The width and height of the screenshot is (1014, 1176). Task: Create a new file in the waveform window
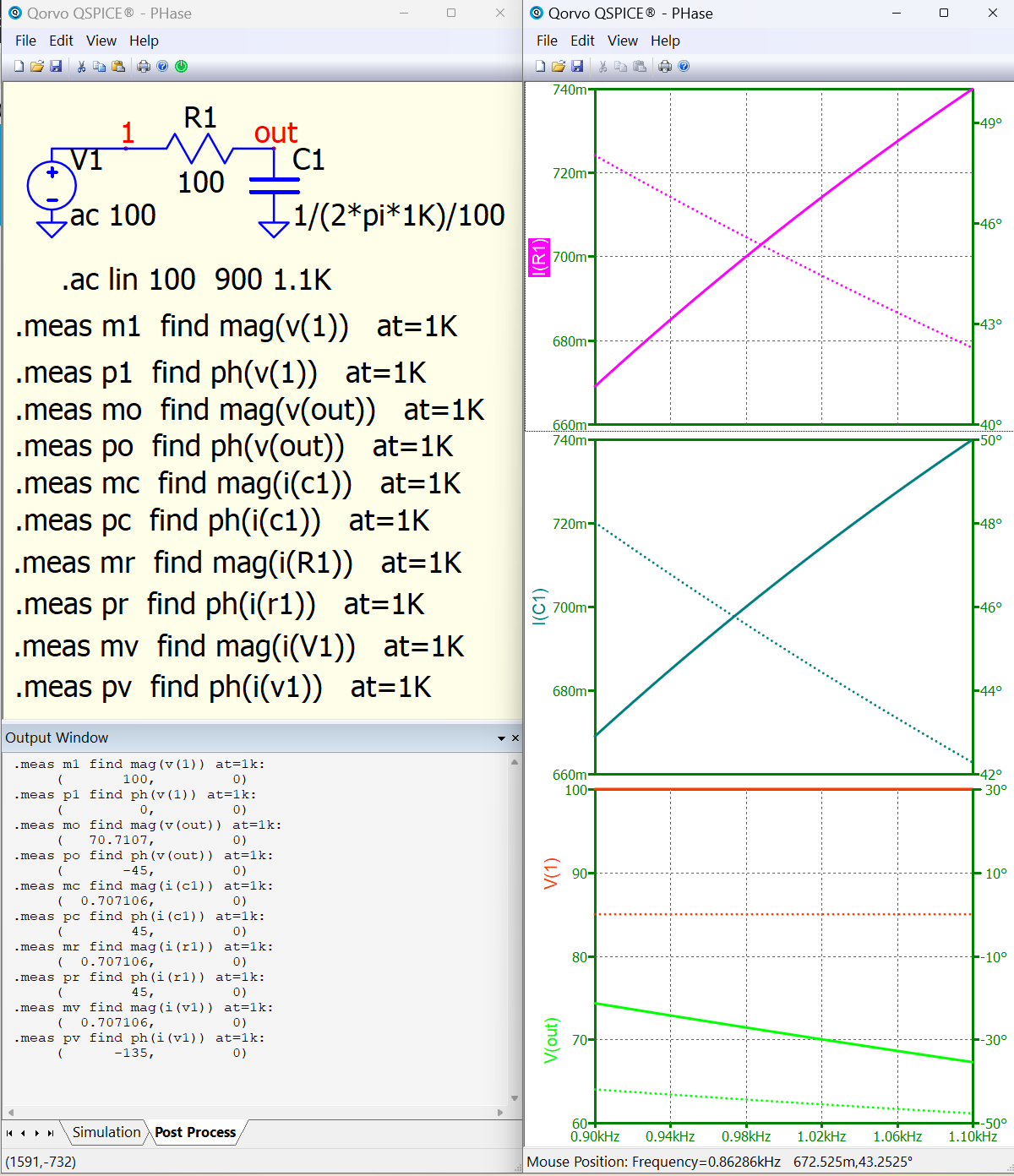(x=541, y=66)
